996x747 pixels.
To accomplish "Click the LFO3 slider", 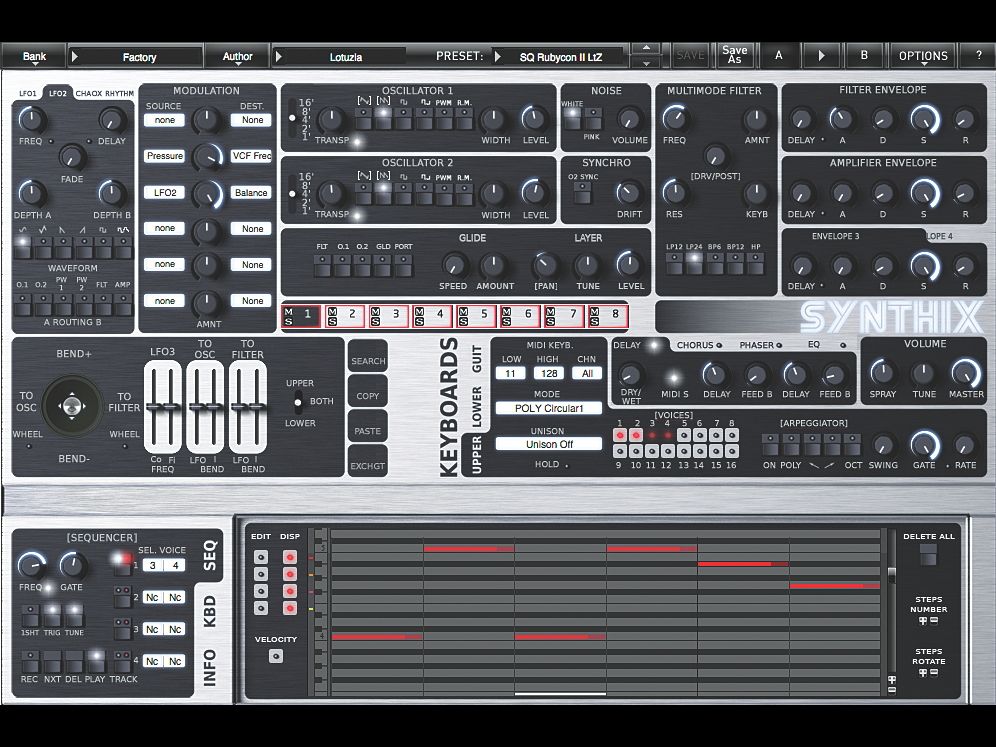I will click(163, 407).
